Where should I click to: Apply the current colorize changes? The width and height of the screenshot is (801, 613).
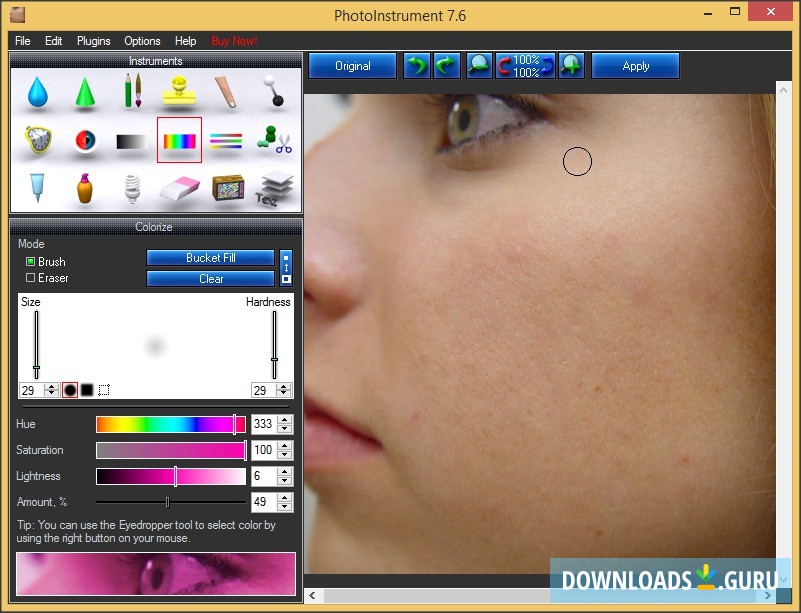[635, 65]
